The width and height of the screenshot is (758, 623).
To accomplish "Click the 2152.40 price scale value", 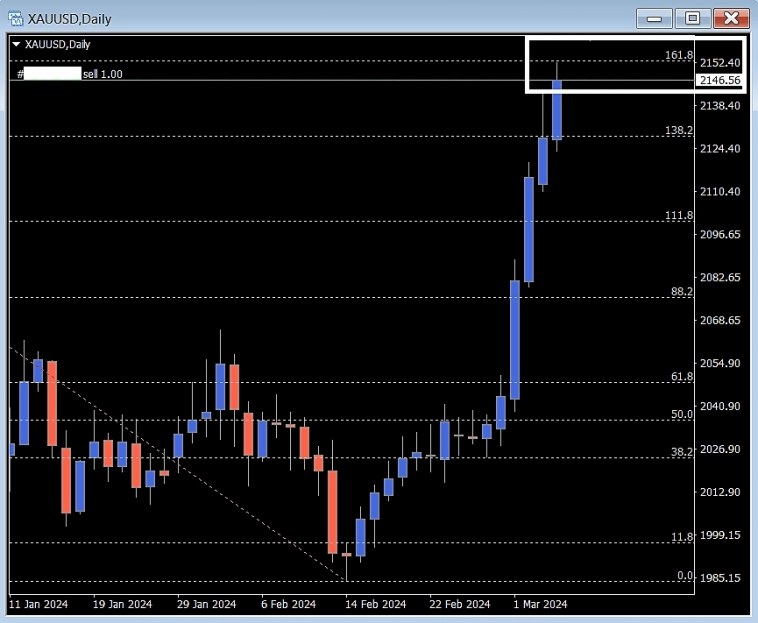I will point(720,62).
